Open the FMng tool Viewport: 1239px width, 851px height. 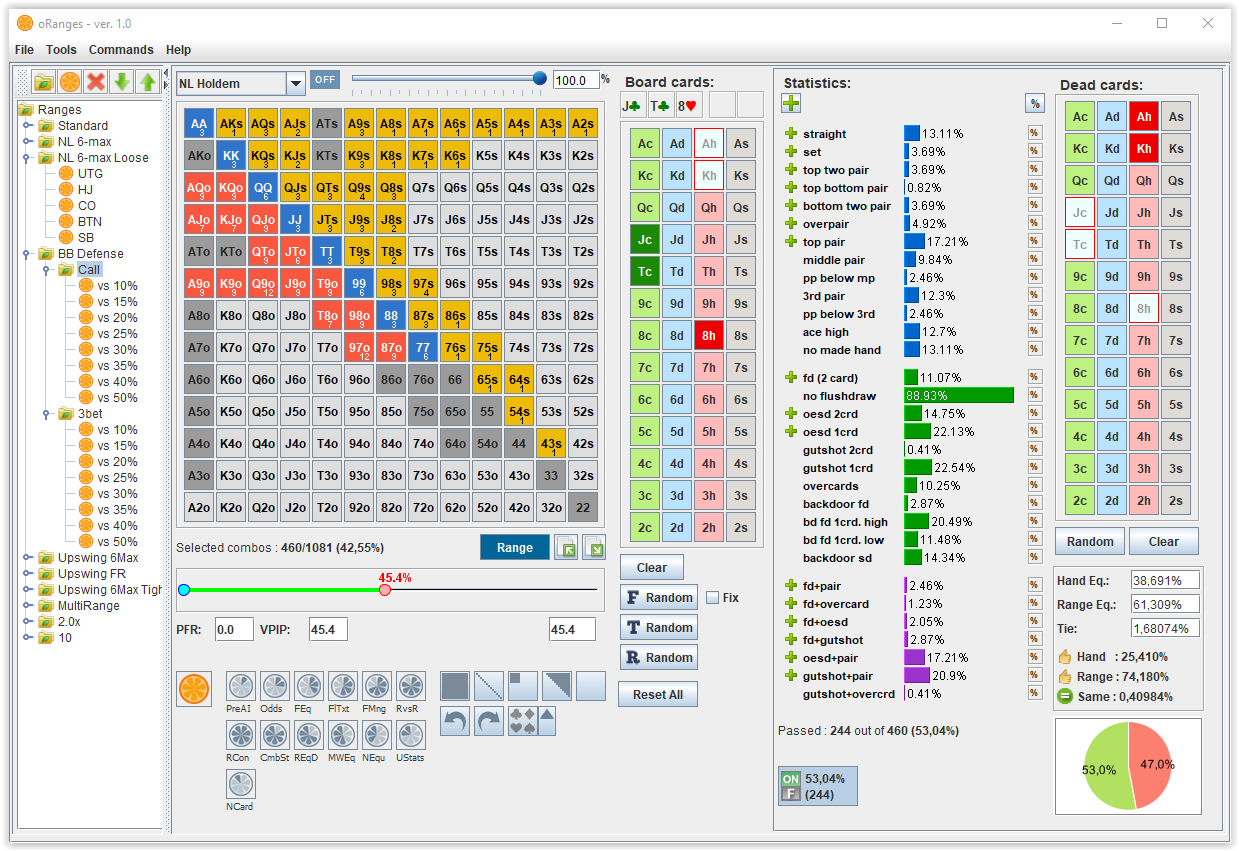point(377,686)
